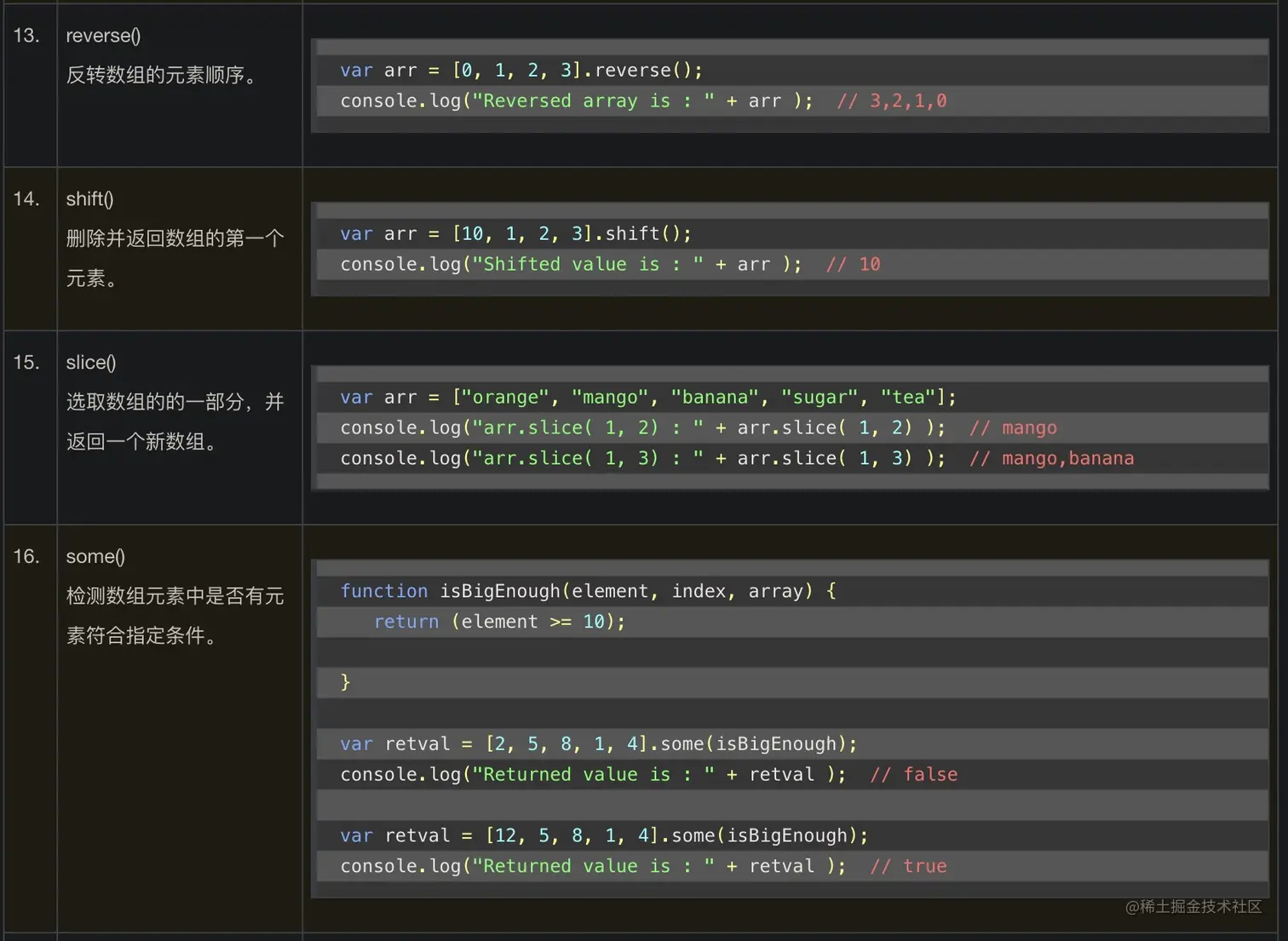Click the method name 'reverse()'
This screenshot has width=1288, height=941.
pos(103,36)
